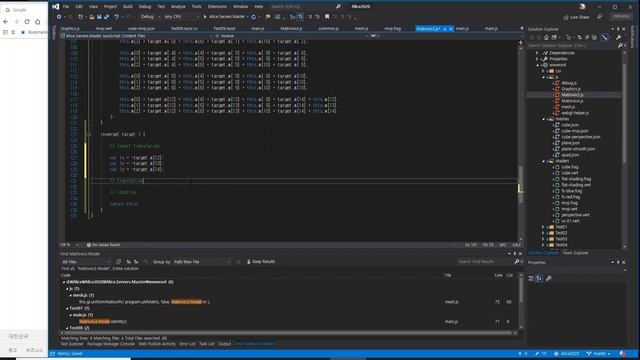Click the No issues found indicator

103,245
